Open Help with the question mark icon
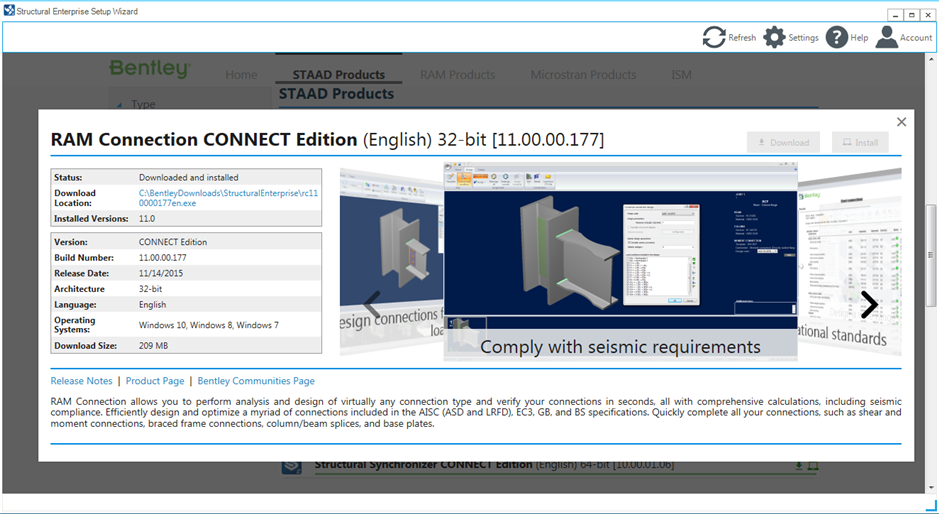Screen dimensions: 939x514 [x=836, y=37]
